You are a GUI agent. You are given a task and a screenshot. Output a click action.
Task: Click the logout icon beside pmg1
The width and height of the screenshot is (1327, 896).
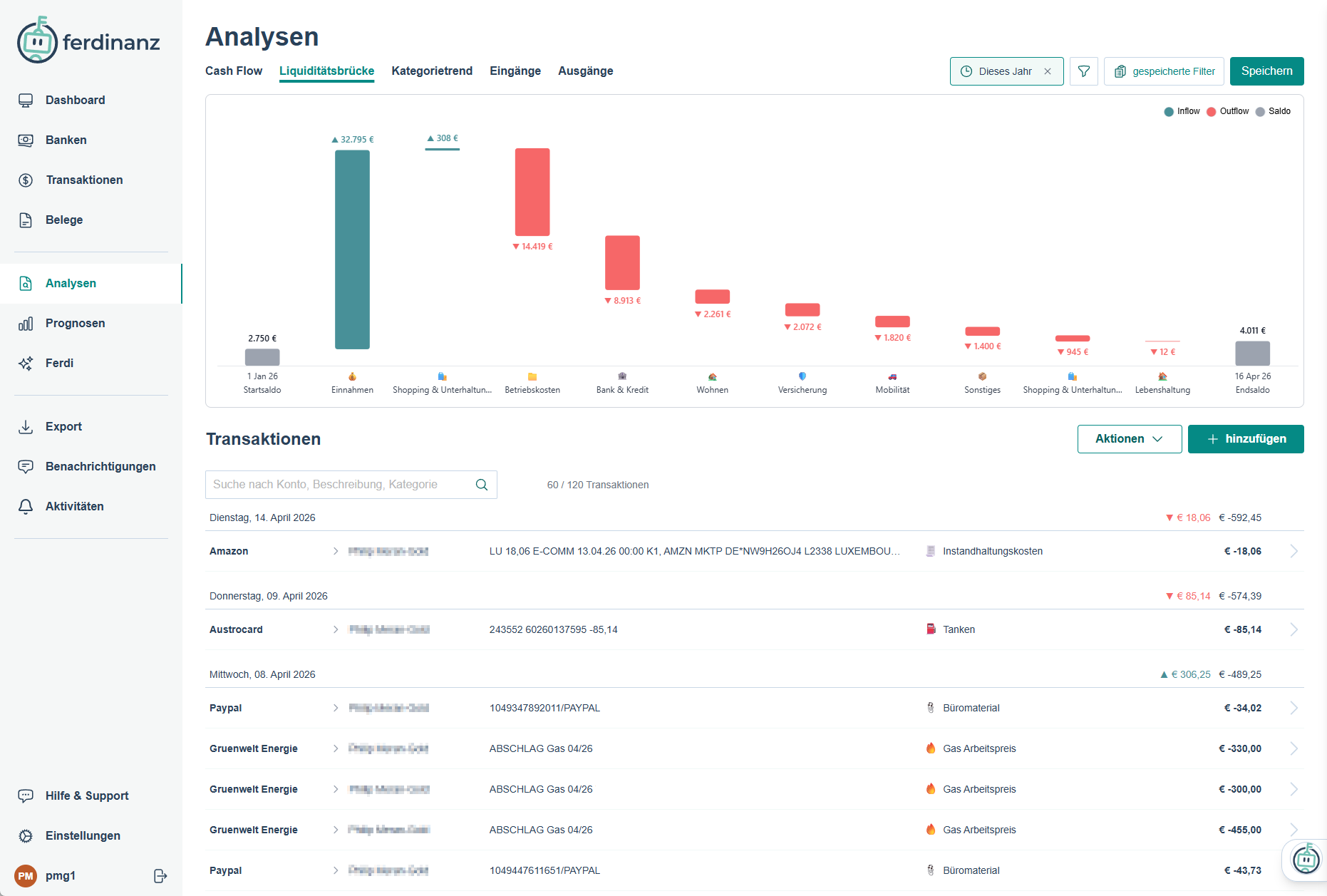click(160, 876)
